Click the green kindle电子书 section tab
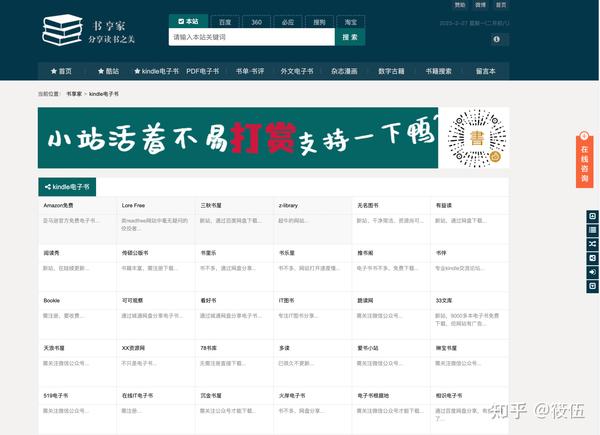This screenshot has height=435, width=600. pos(67,187)
